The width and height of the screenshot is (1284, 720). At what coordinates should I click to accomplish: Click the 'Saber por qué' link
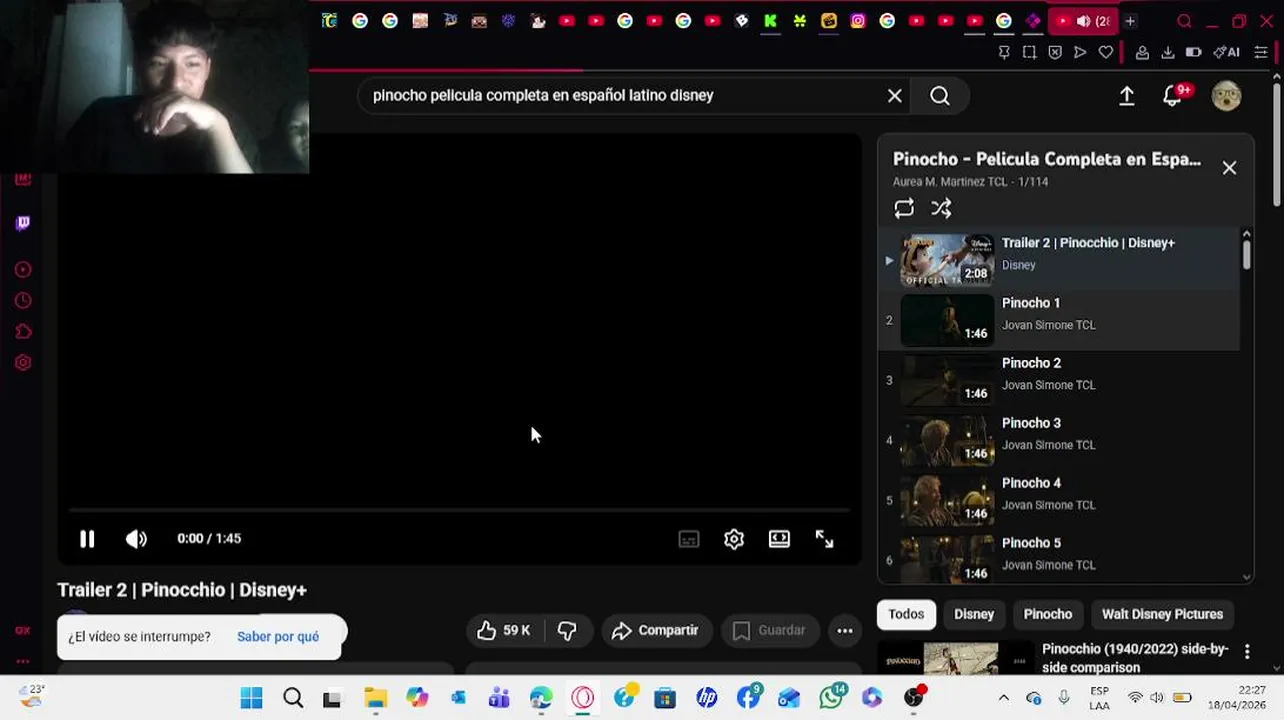tap(278, 636)
